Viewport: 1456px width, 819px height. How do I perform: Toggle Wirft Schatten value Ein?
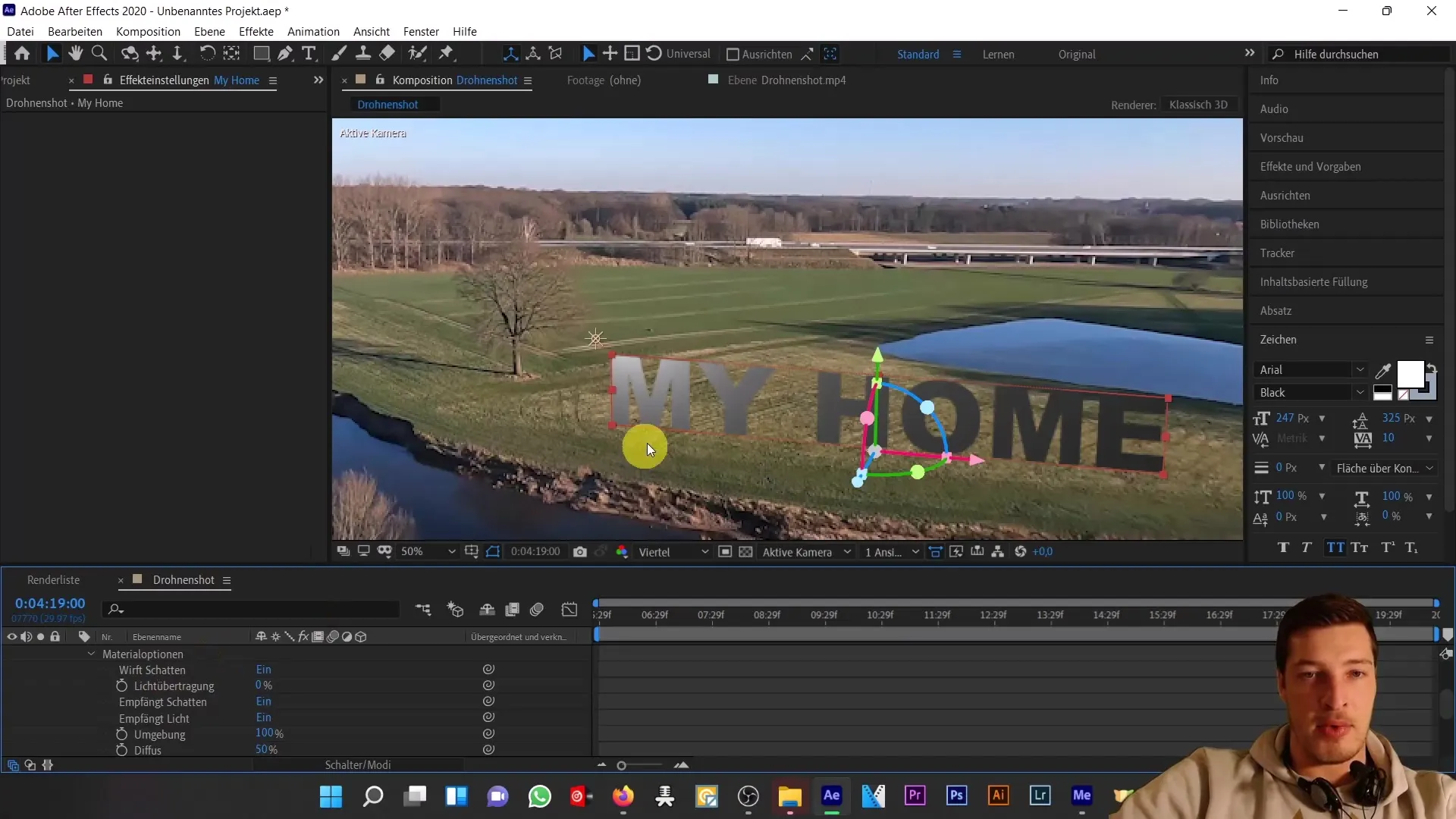(263, 670)
